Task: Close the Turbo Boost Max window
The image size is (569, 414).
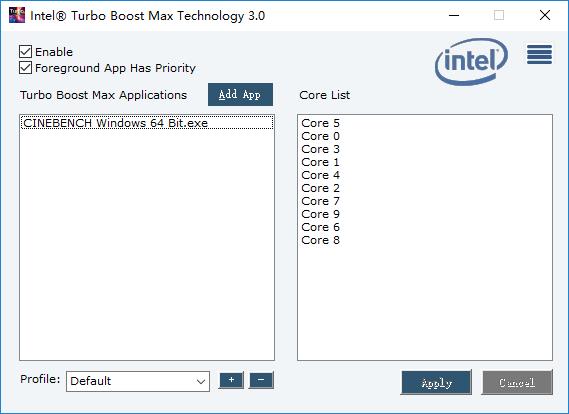Action: pyautogui.click(x=545, y=15)
